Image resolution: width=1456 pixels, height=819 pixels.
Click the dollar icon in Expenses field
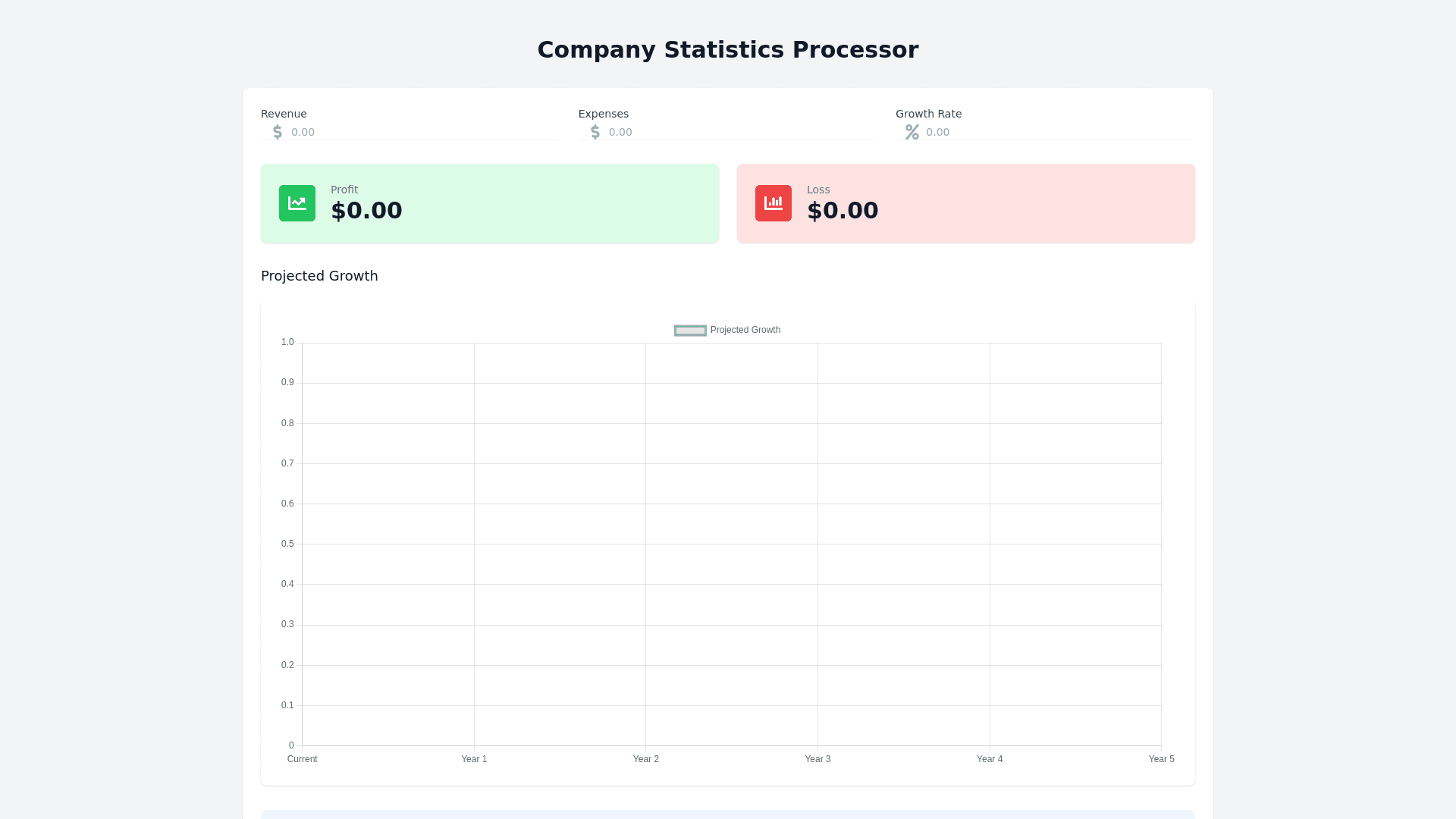pyautogui.click(x=595, y=132)
